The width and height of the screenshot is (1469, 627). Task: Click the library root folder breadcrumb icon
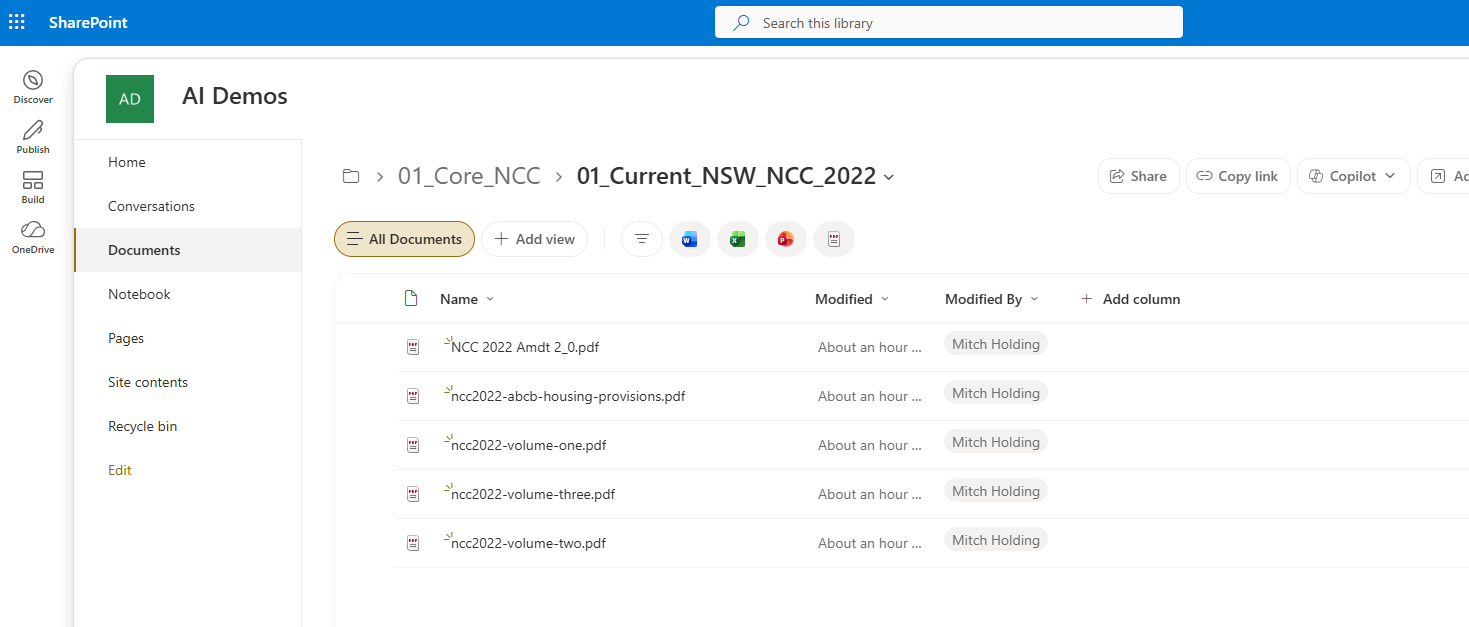(351, 176)
